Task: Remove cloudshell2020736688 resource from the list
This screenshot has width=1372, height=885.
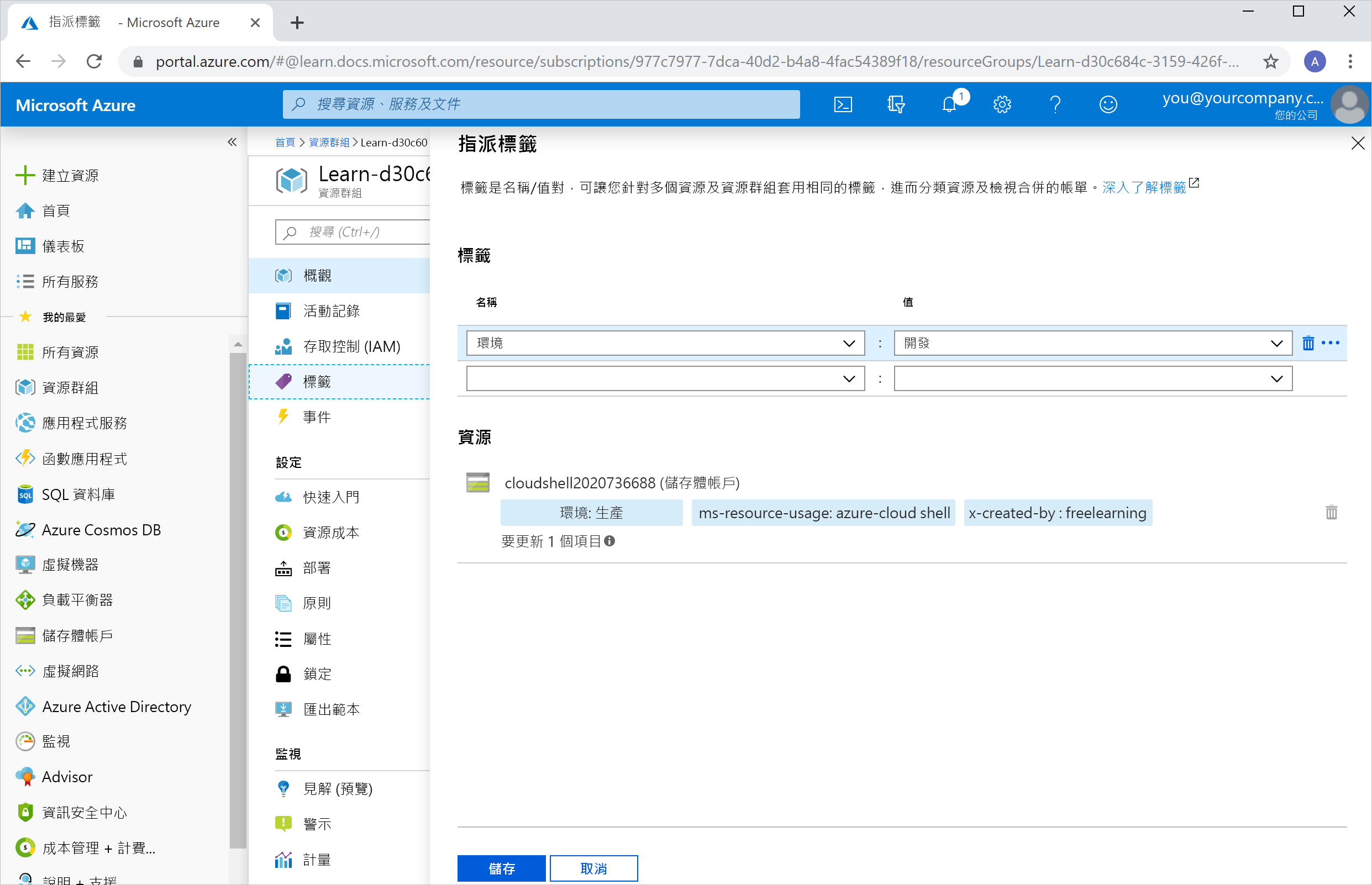Action: (x=1331, y=512)
